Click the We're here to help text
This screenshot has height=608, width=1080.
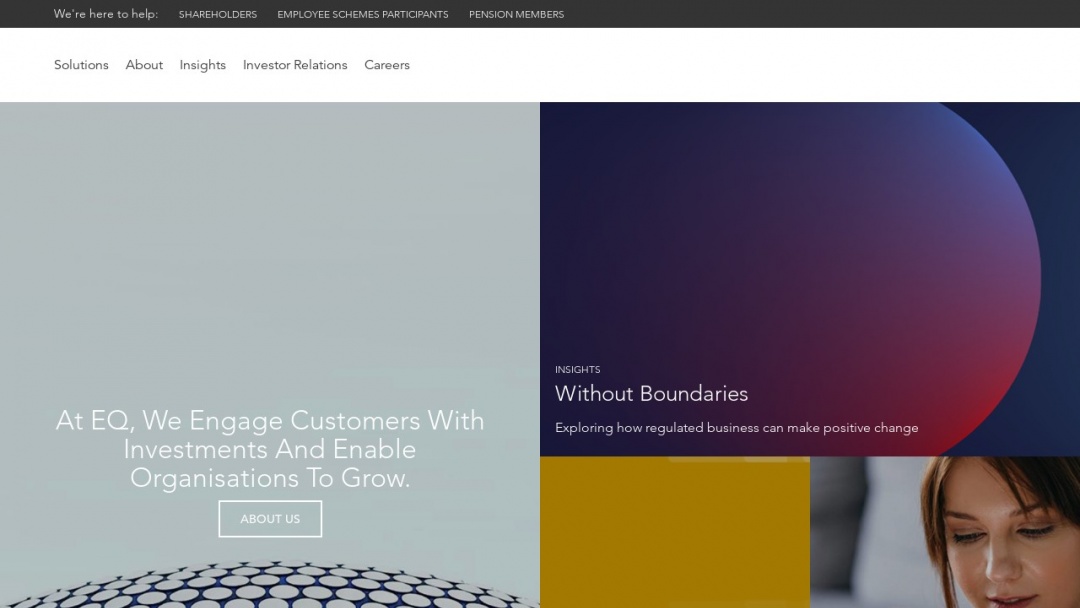[105, 14]
